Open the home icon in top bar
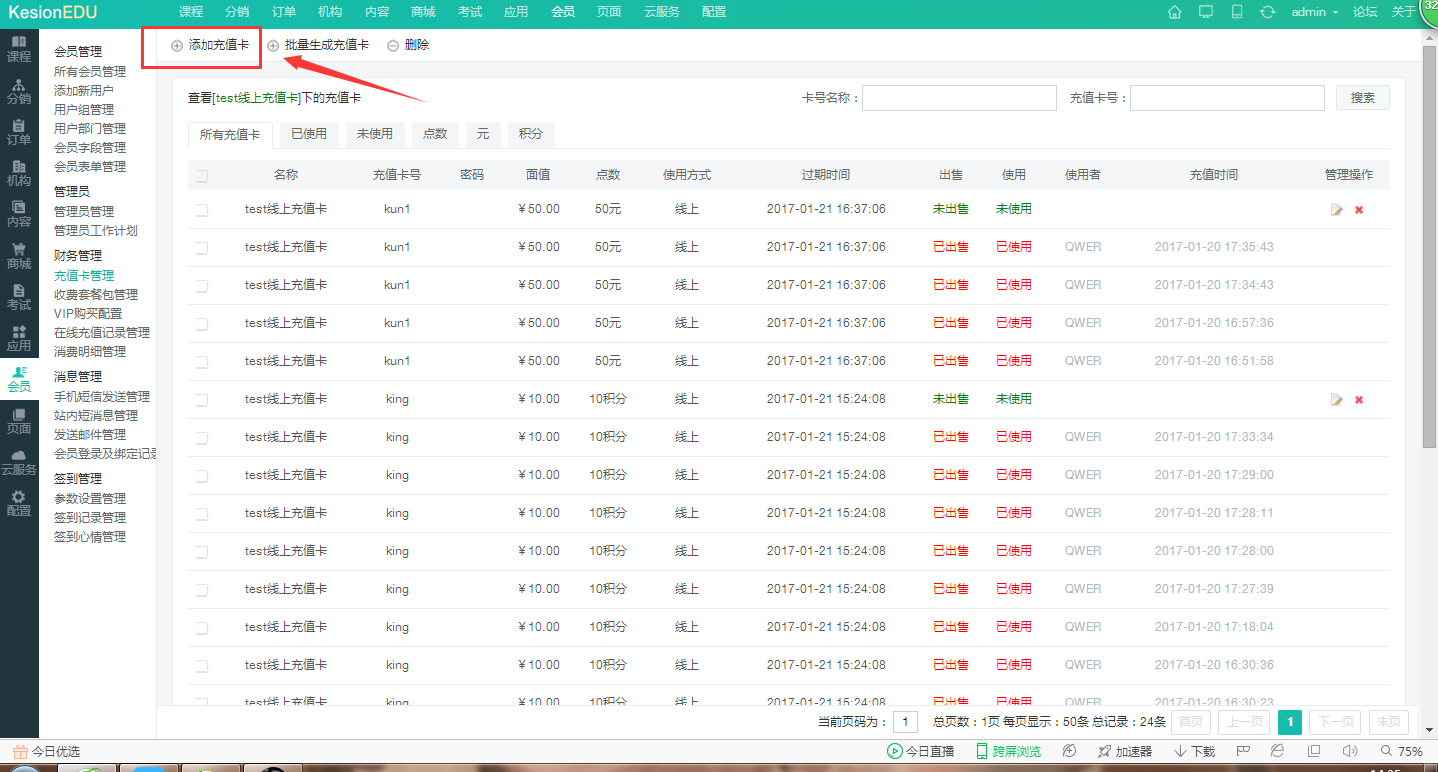This screenshot has height=772, width=1438. pos(1174,12)
